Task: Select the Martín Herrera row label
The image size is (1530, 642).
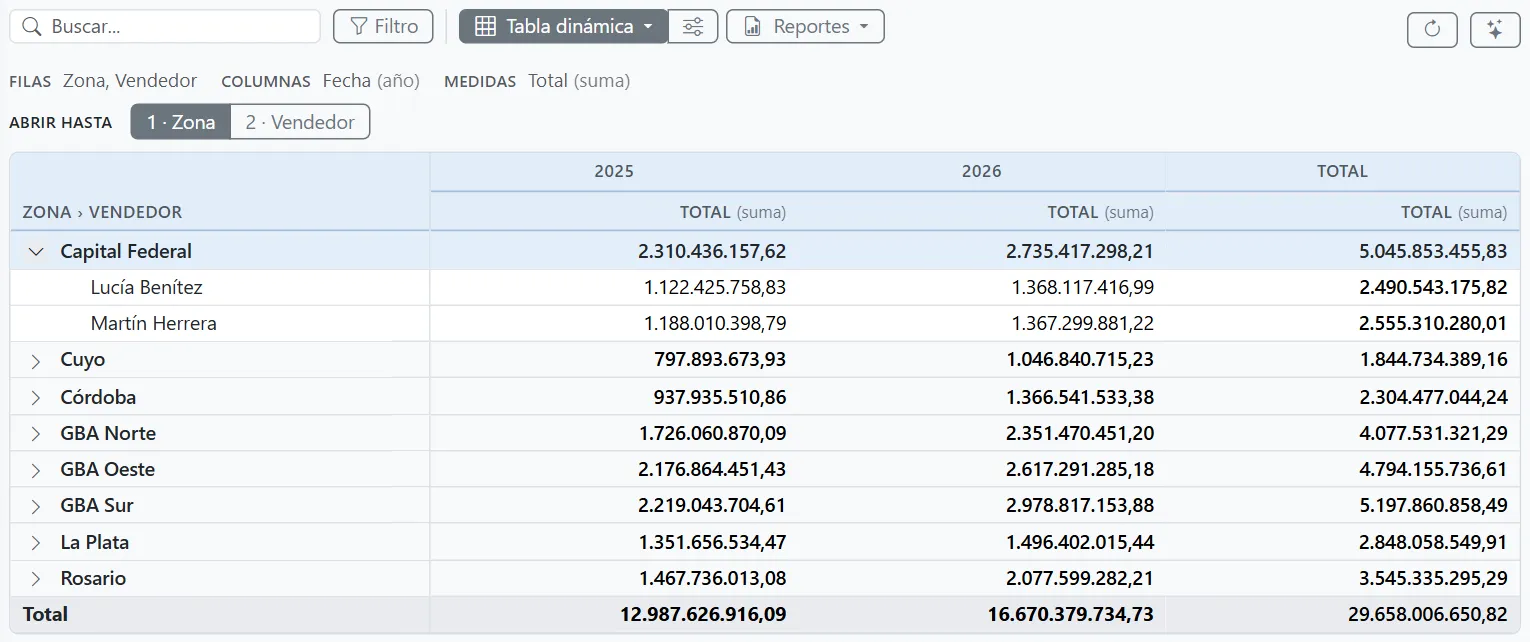Action: click(x=153, y=324)
